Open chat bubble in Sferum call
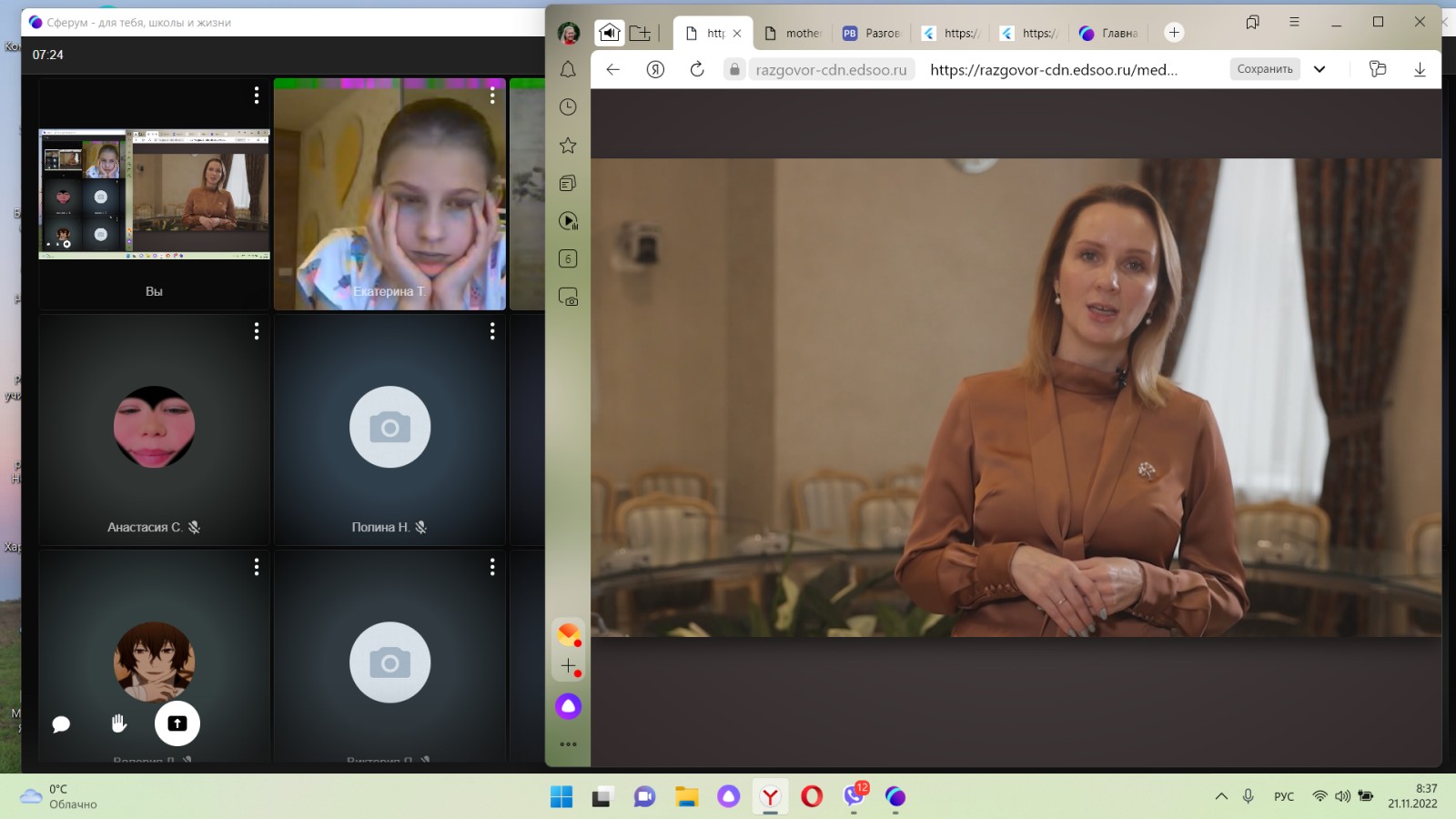This screenshot has width=1456, height=819. (x=61, y=724)
